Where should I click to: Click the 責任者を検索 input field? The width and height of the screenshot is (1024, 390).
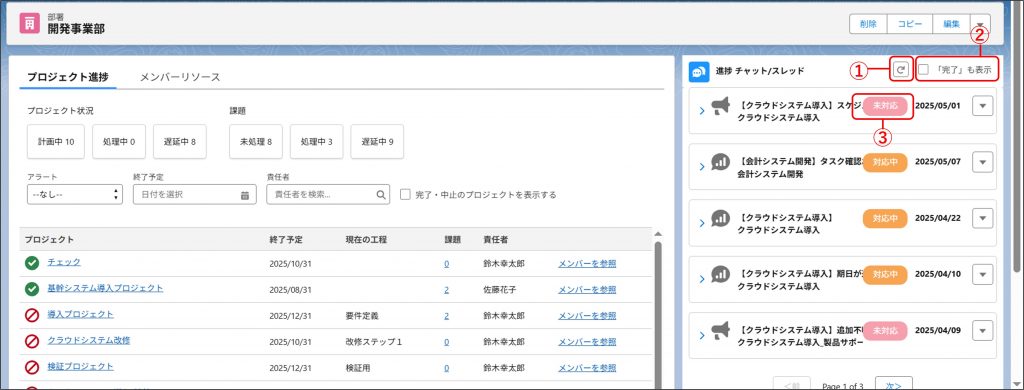(328, 194)
